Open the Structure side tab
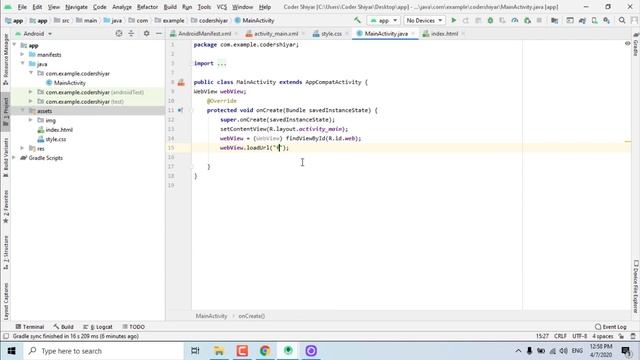This screenshot has height=360, width=640. pos(6,252)
